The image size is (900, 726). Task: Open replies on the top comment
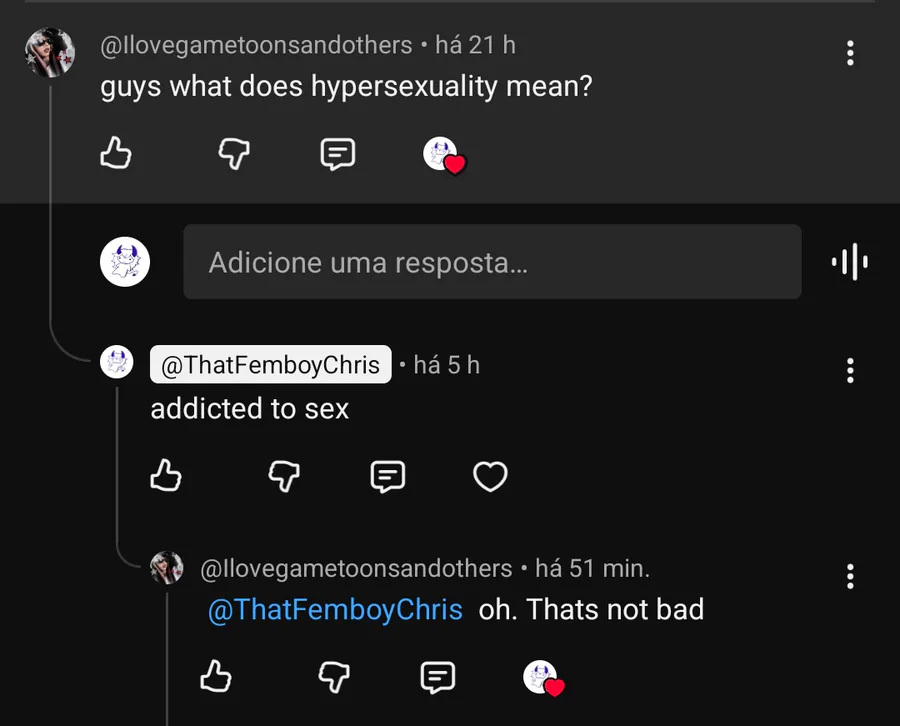point(337,154)
